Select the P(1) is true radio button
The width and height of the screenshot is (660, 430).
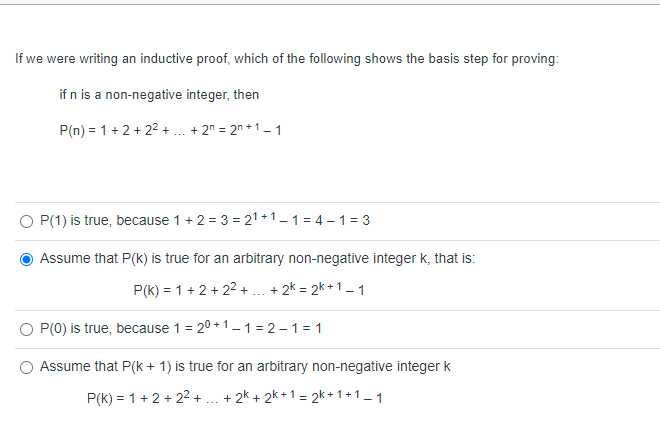(x=27, y=221)
